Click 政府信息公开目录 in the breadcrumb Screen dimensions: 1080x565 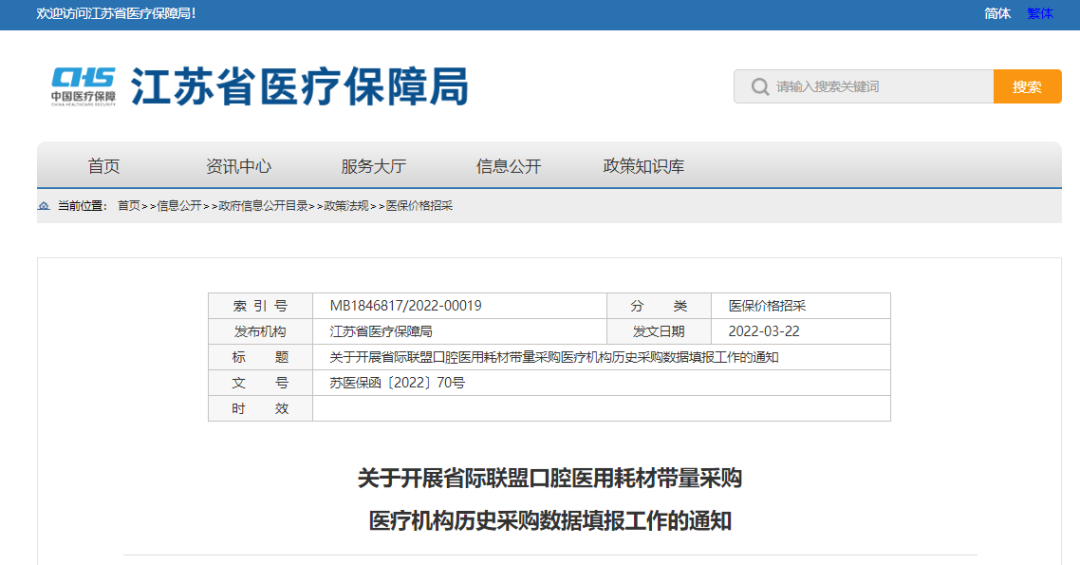click(x=263, y=206)
